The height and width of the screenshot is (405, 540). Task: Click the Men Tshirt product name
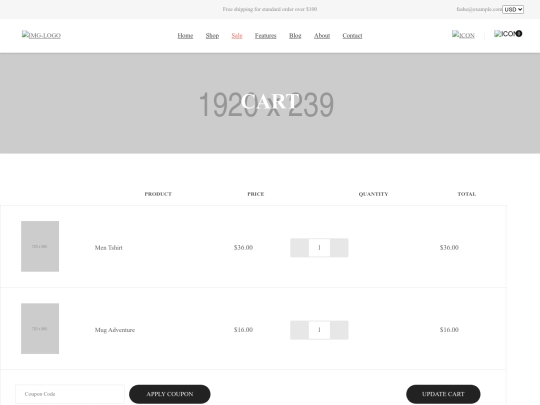click(x=108, y=248)
